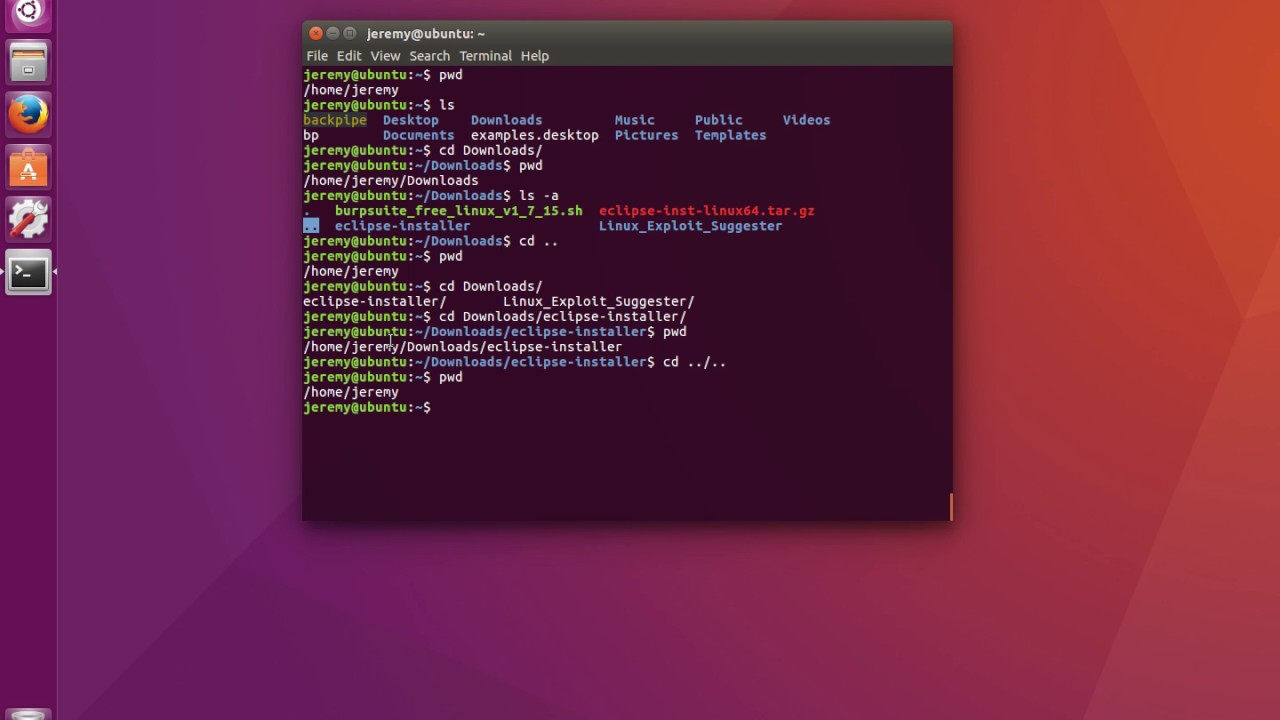Viewport: 1280px width, 720px height.
Task: Open the Search menu in Terminal
Action: tap(429, 56)
